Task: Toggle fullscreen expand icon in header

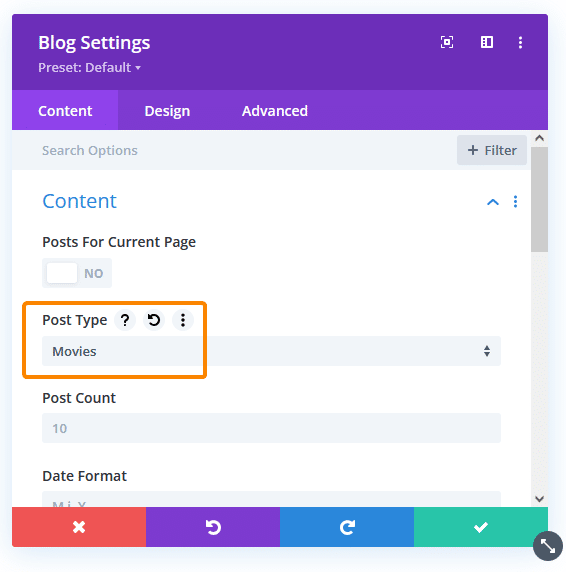Action: [447, 42]
